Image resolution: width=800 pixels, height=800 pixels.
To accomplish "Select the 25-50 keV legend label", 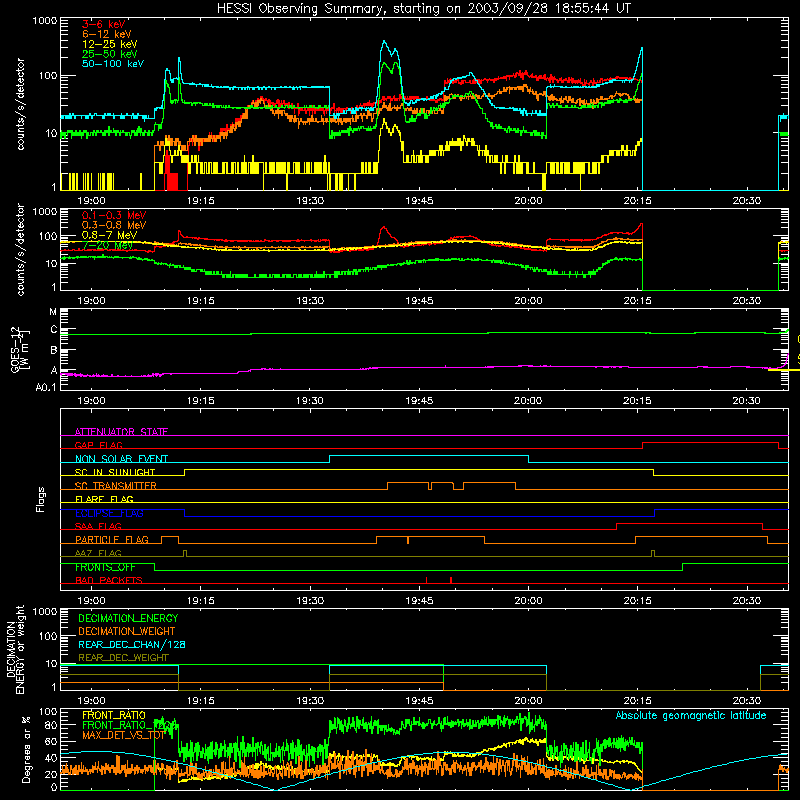I will point(110,54).
